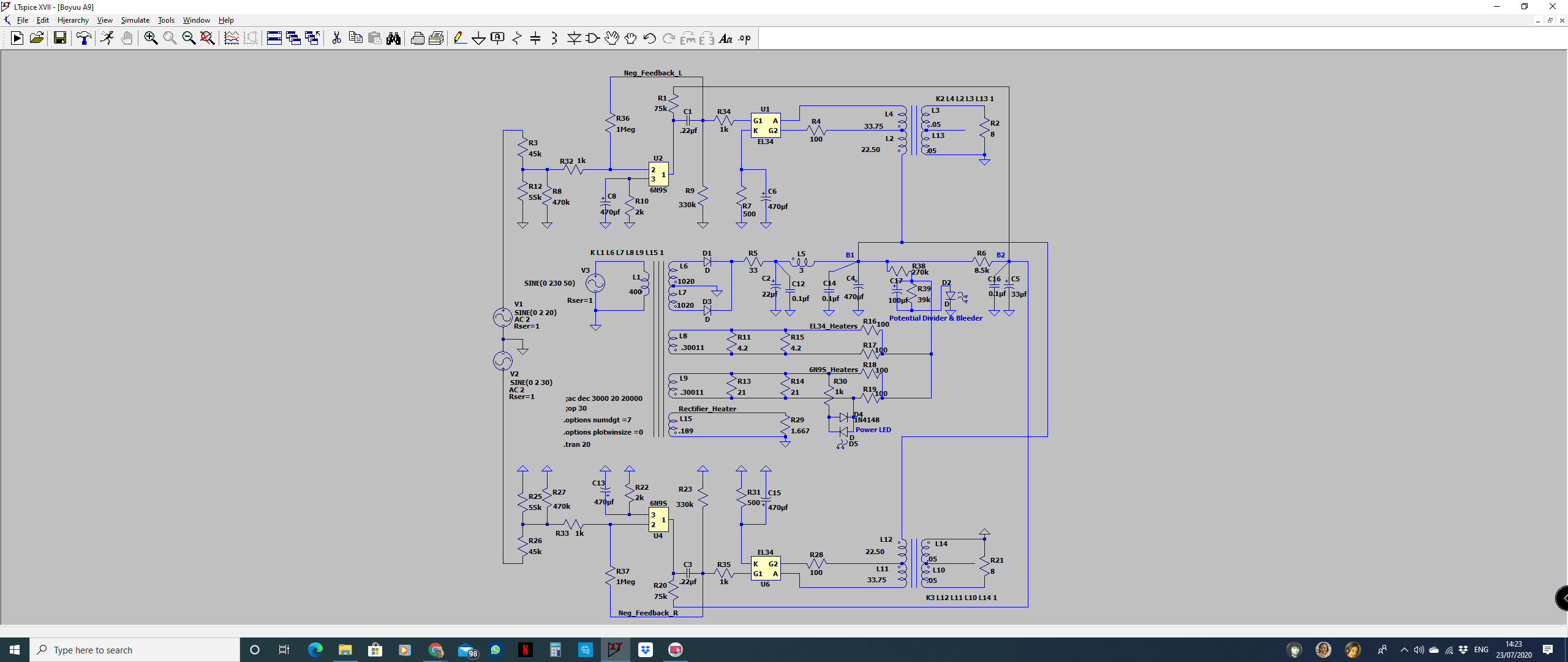Place a Resistor component

pyautogui.click(x=517, y=38)
